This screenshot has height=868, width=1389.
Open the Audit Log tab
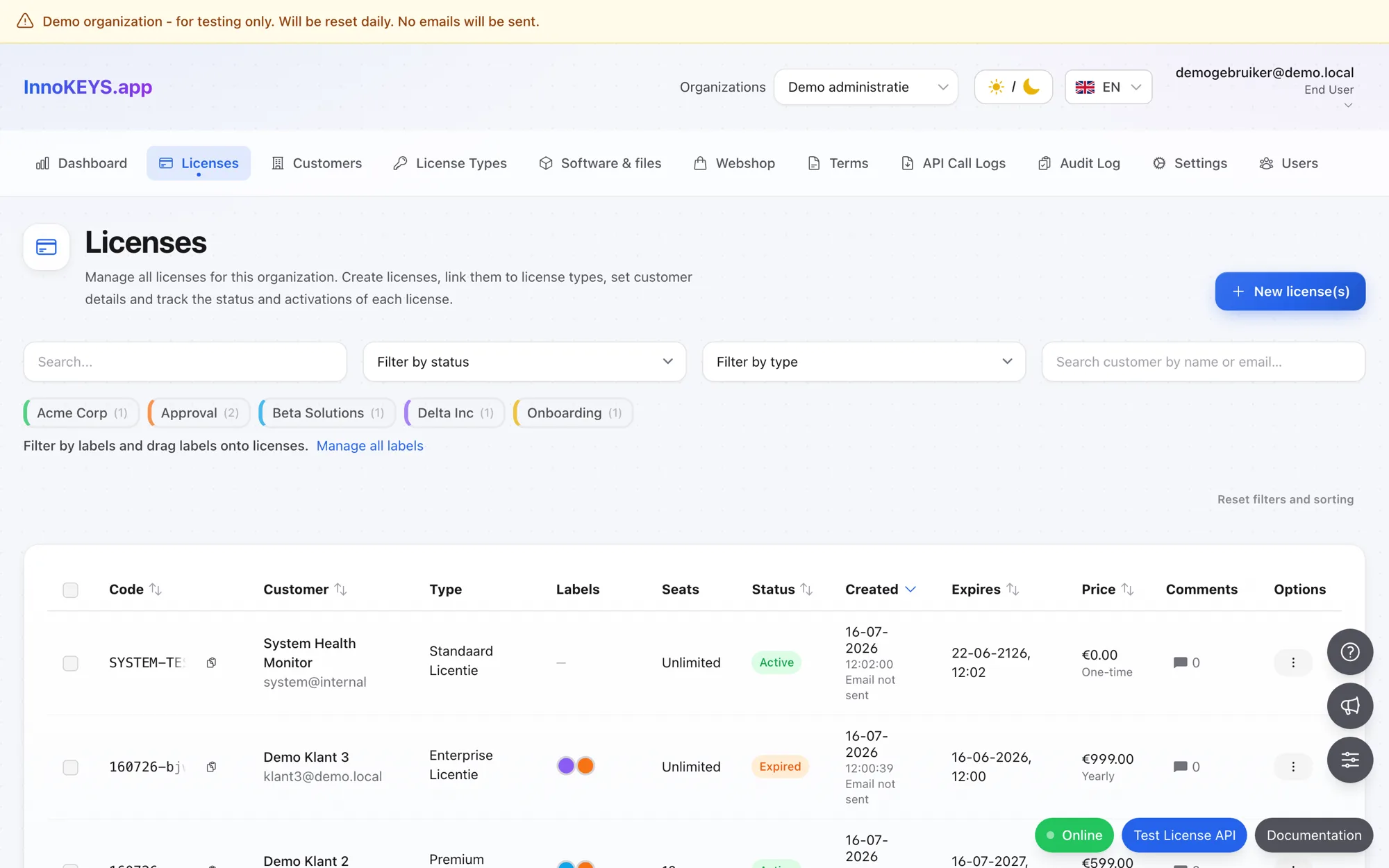[x=1079, y=163]
